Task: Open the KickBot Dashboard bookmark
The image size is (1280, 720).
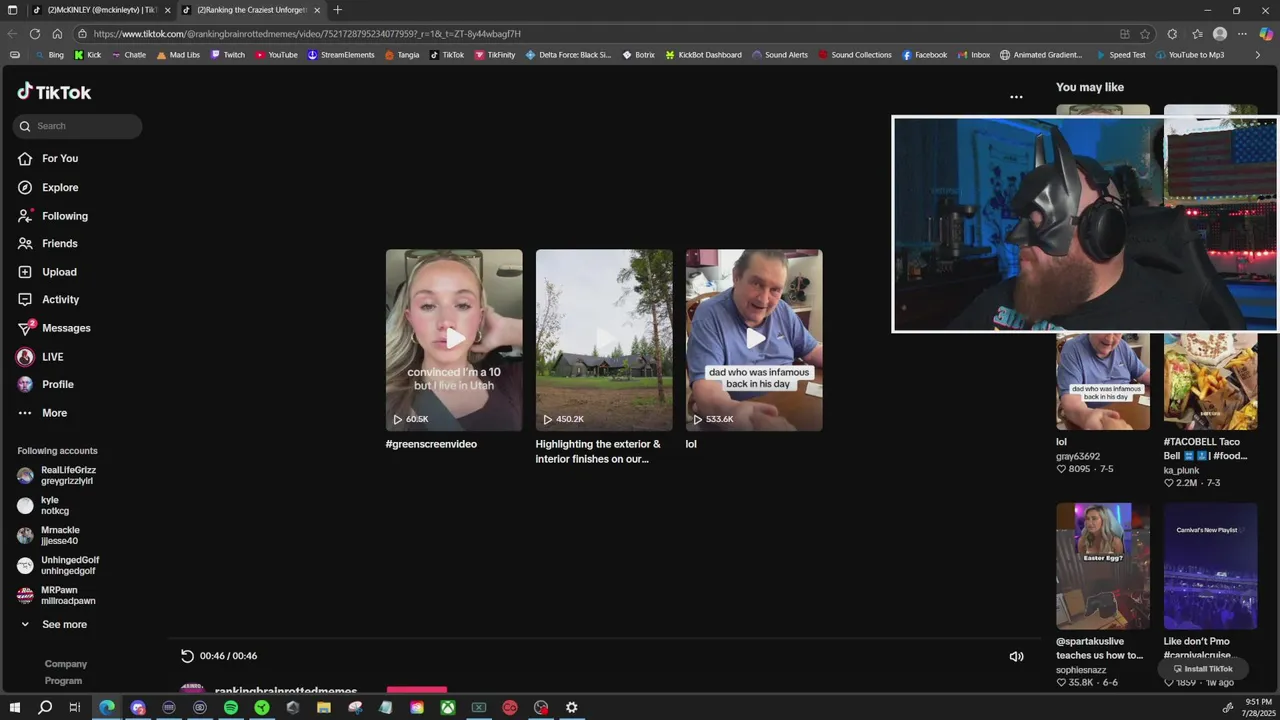Action: pos(703,55)
